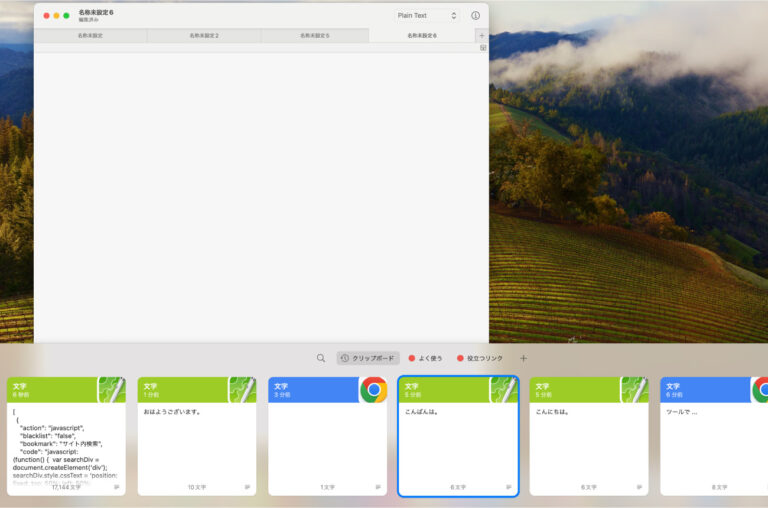The height and width of the screenshot is (508, 768).
Task: Click the red dot of よく使う pinboard
Action: pyautogui.click(x=412, y=358)
